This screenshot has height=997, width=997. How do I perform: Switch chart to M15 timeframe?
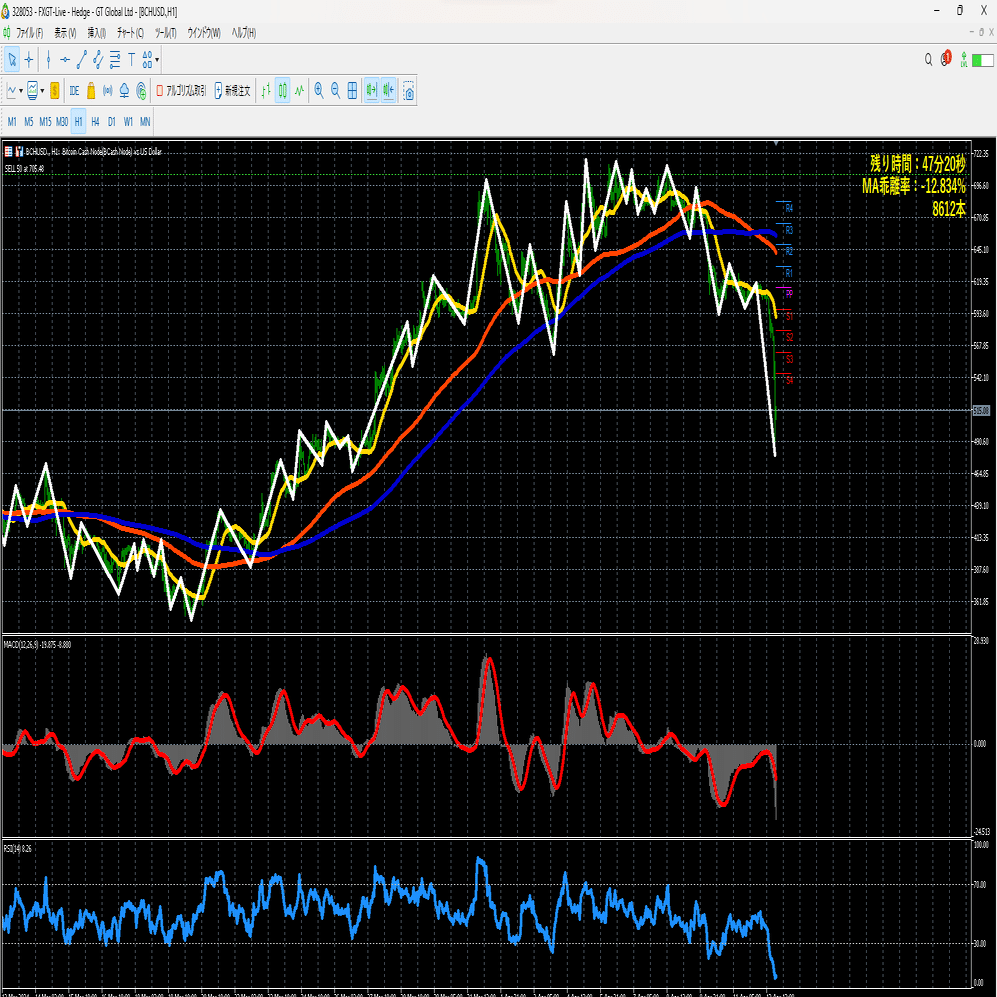click(45, 121)
